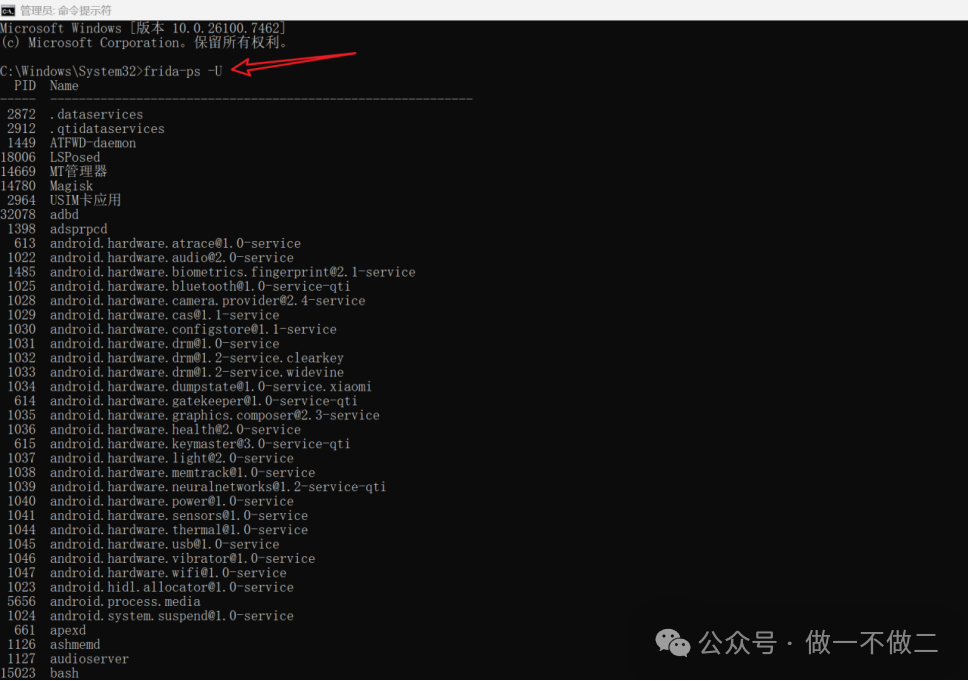Select the audioserver process row

pyautogui.click(x=68, y=658)
